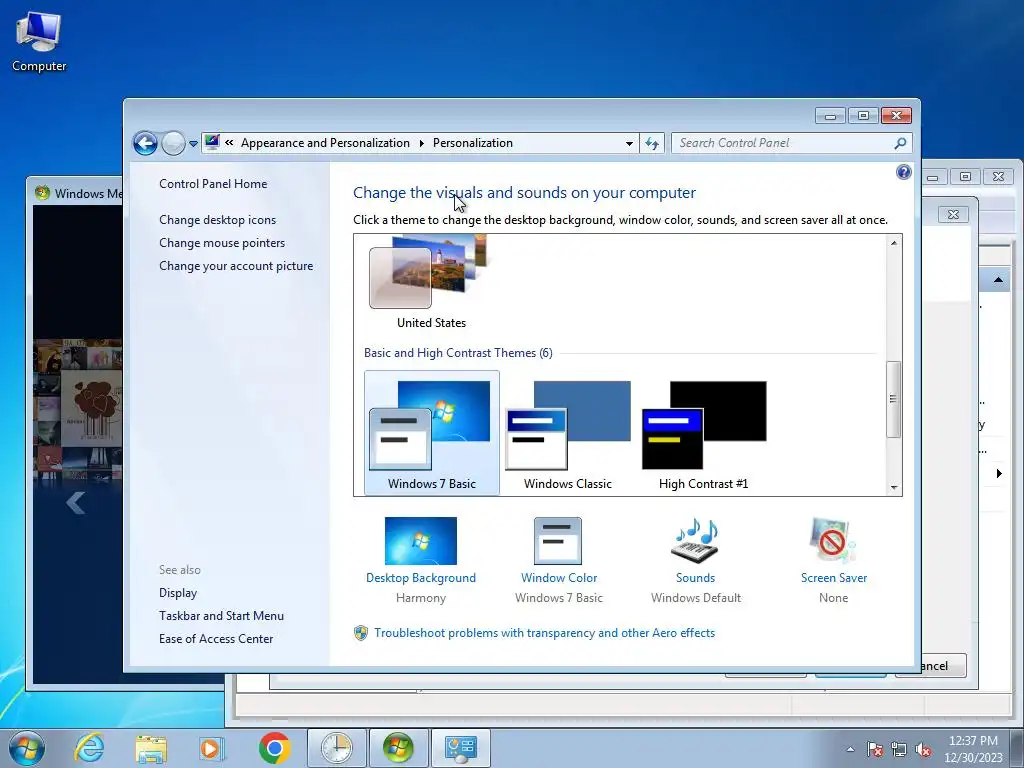The width and height of the screenshot is (1024, 768).
Task: Click the Action Center flag tray icon
Action: coord(874,749)
